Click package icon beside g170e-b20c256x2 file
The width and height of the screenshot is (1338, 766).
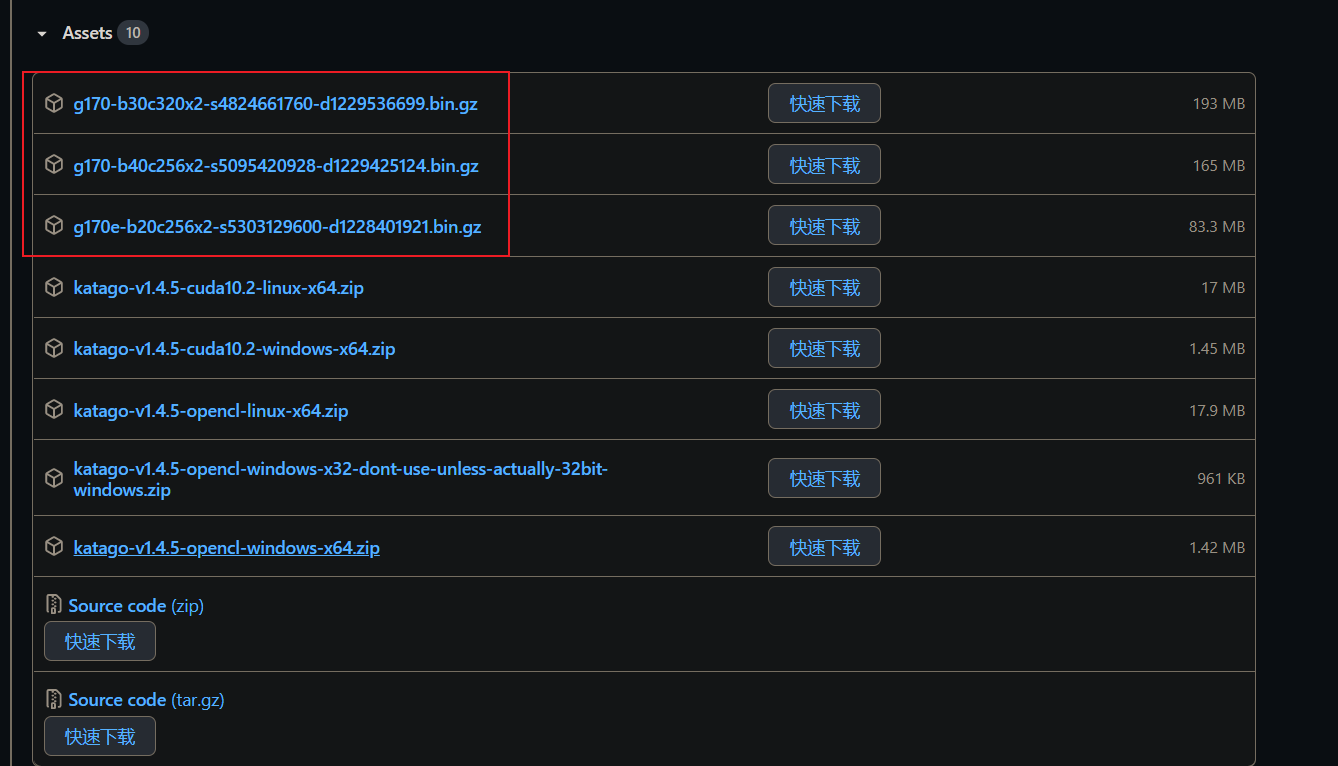click(x=54, y=226)
